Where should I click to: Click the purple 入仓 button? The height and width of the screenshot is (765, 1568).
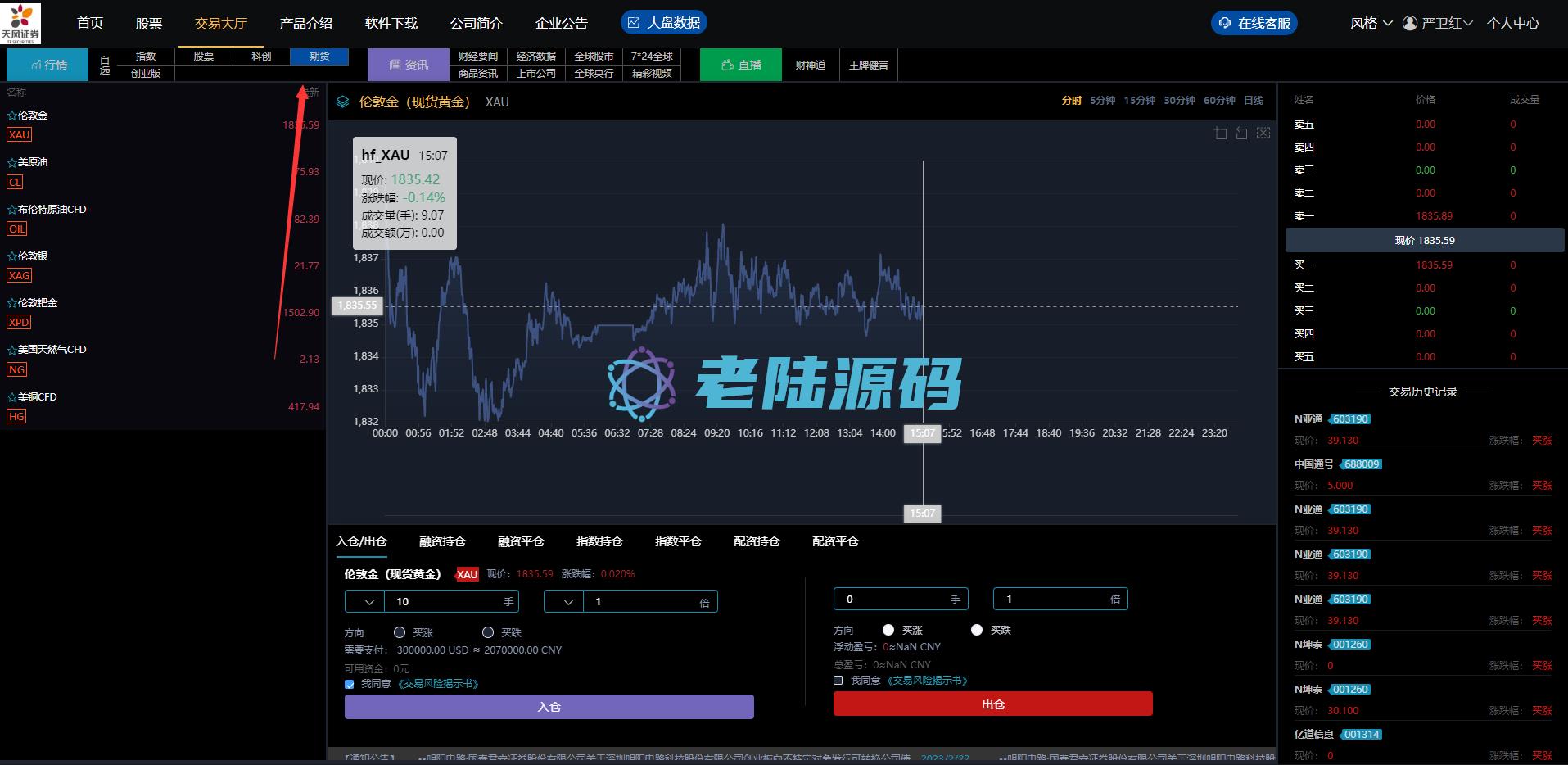pos(549,707)
